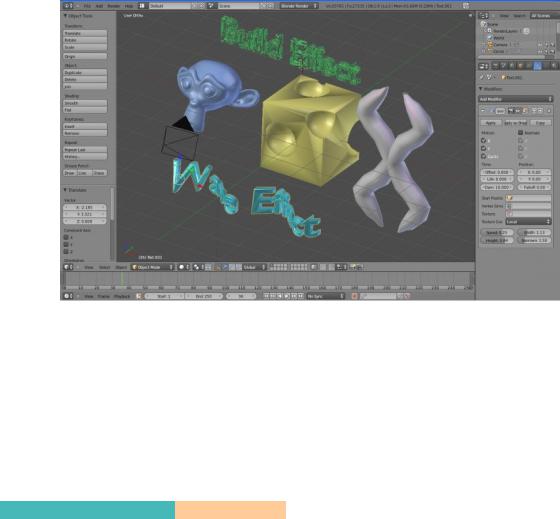
Task: Toggle Constraint Axis Z checkbox
Action: click(66, 251)
